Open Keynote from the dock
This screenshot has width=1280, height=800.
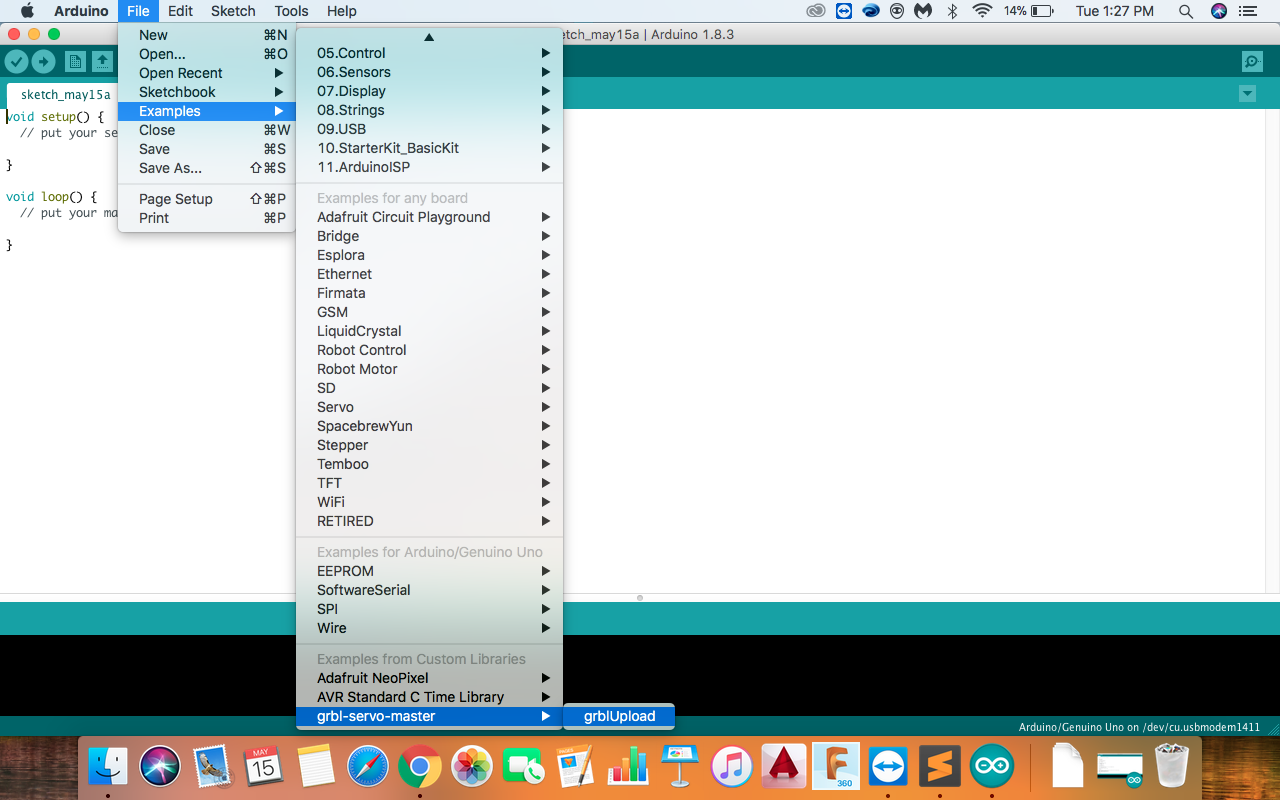680,768
